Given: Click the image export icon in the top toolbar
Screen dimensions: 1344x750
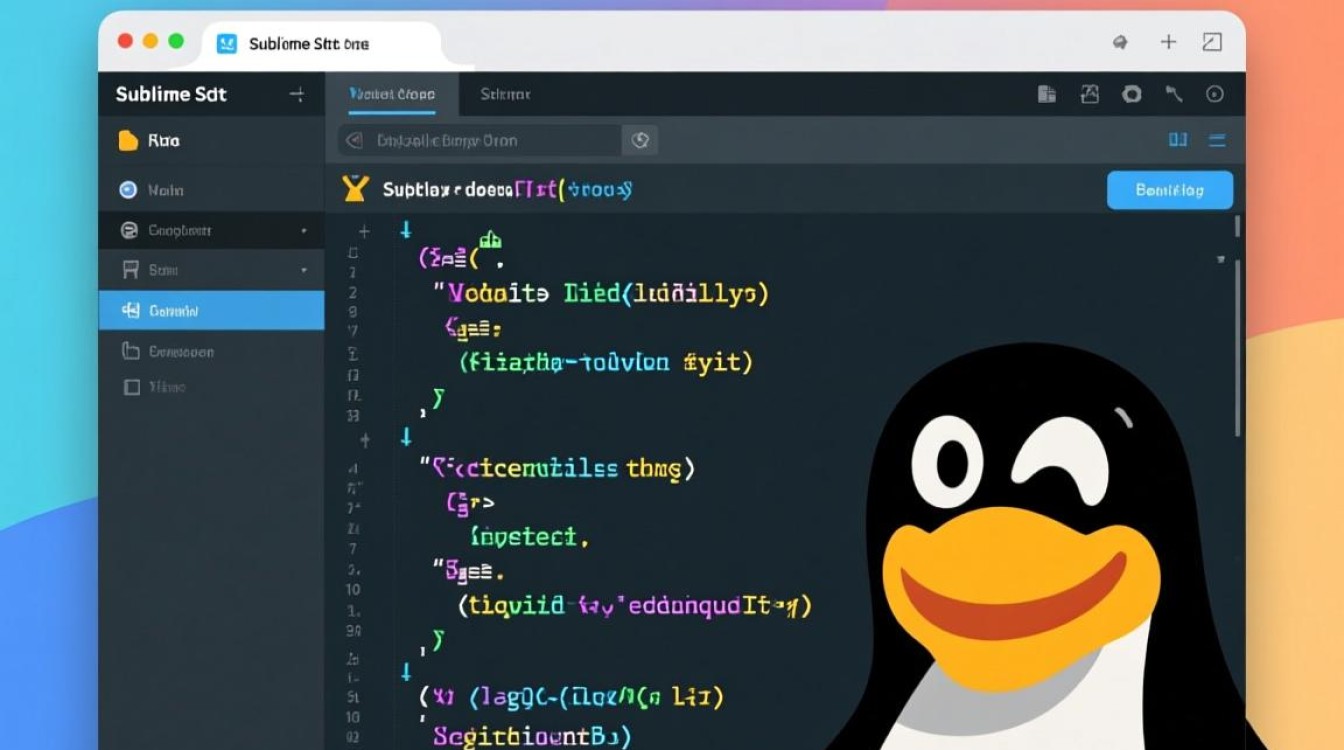Looking at the screenshot, I should (x=1090, y=93).
